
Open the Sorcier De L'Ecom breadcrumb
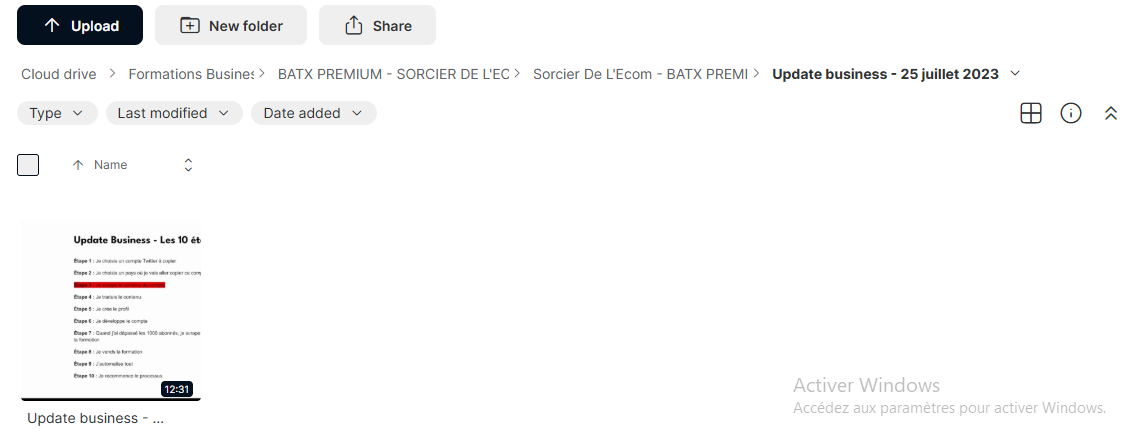(x=640, y=74)
